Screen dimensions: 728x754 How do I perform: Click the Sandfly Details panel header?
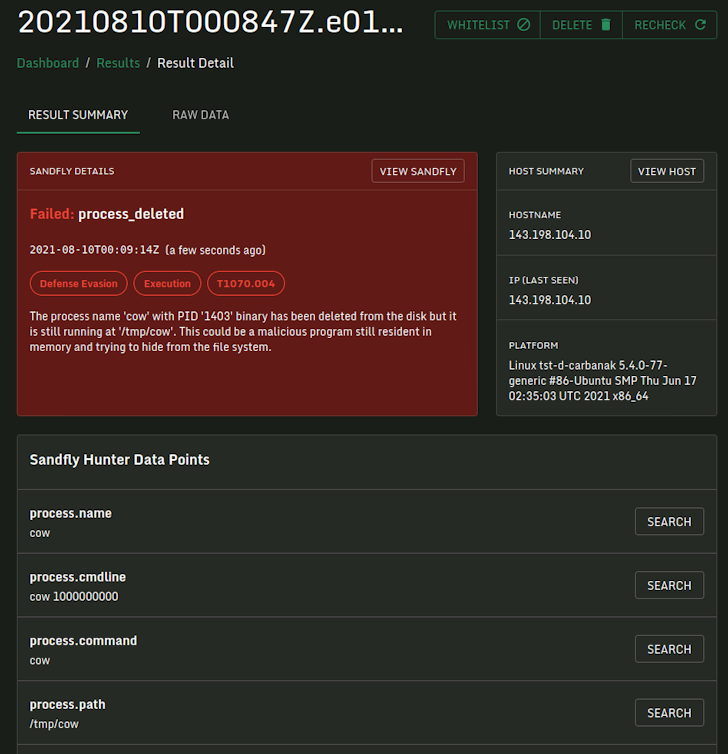click(x=72, y=171)
